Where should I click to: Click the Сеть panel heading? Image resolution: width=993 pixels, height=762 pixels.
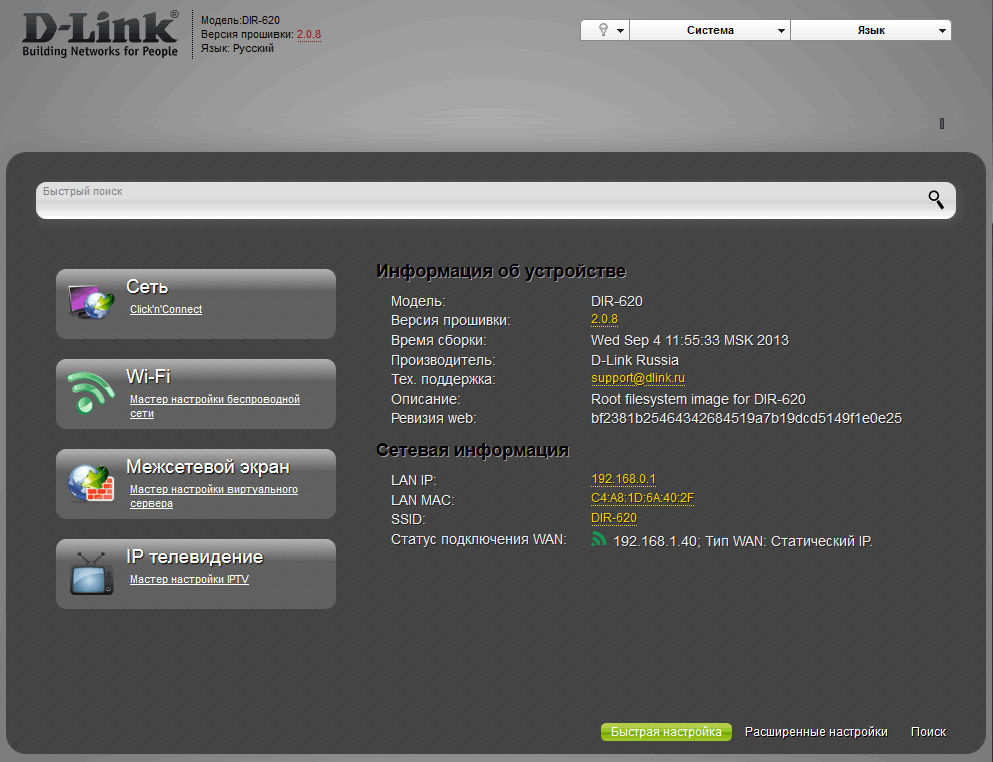click(x=147, y=287)
